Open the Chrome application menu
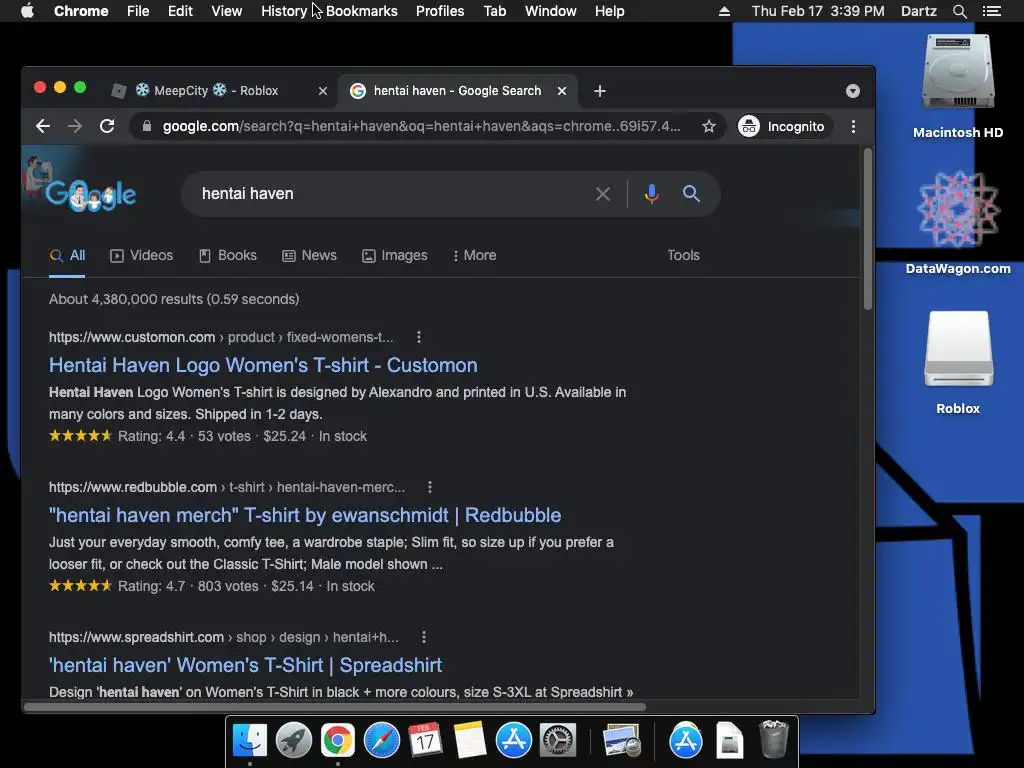The width and height of the screenshot is (1024, 768). click(81, 11)
